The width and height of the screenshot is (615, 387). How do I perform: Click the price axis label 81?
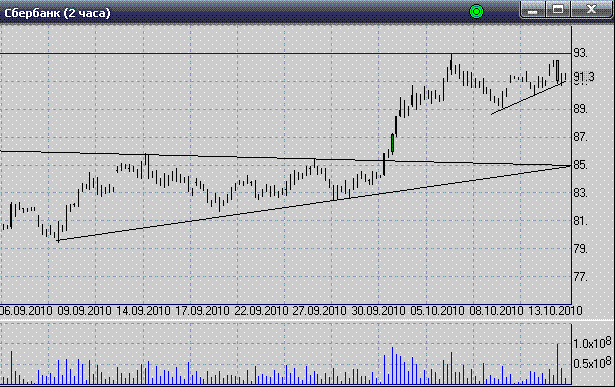(580, 221)
